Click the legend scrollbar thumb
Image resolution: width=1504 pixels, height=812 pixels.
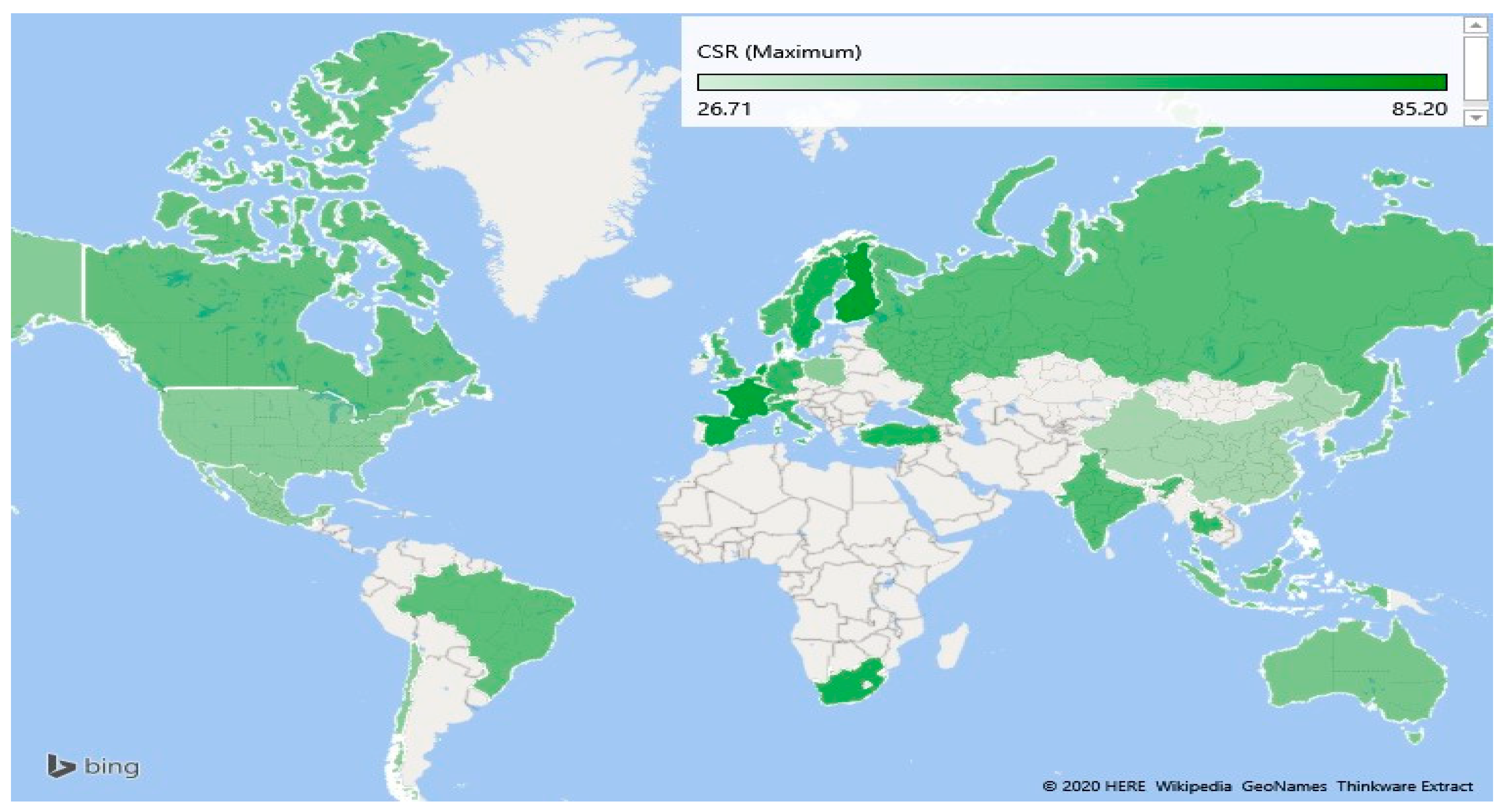pyautogui.click(x=1475, y=68)
